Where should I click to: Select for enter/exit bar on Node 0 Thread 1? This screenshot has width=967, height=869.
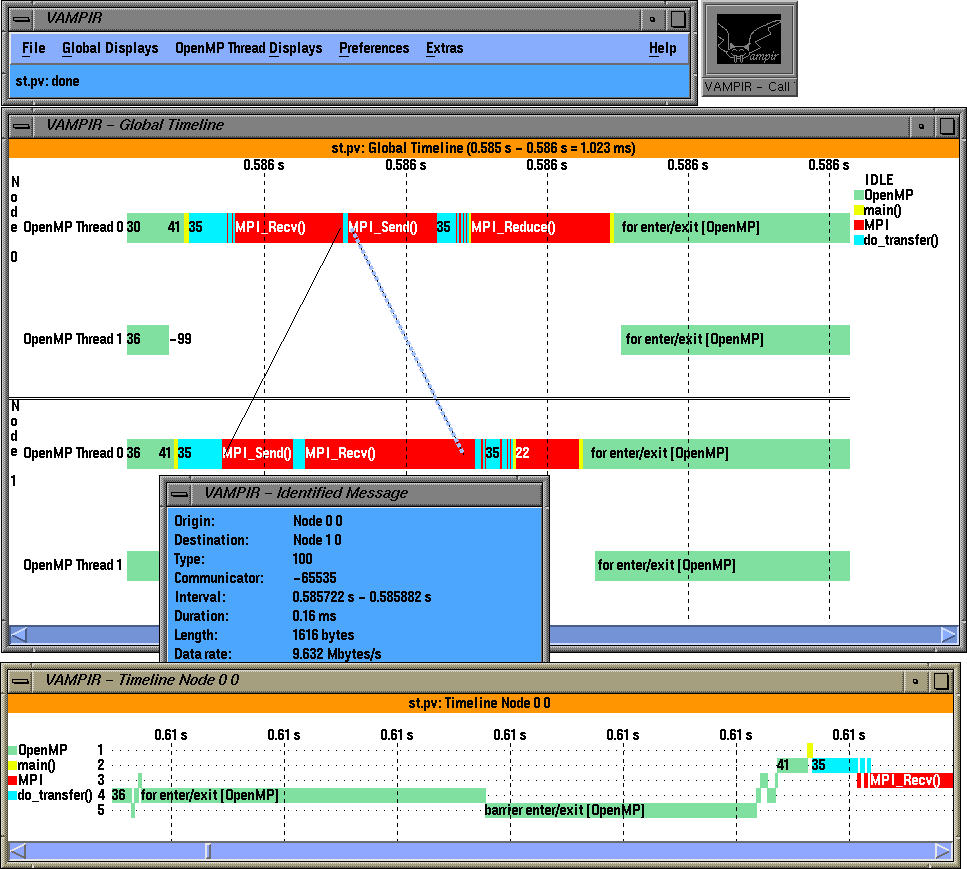[x=735, y=340]
